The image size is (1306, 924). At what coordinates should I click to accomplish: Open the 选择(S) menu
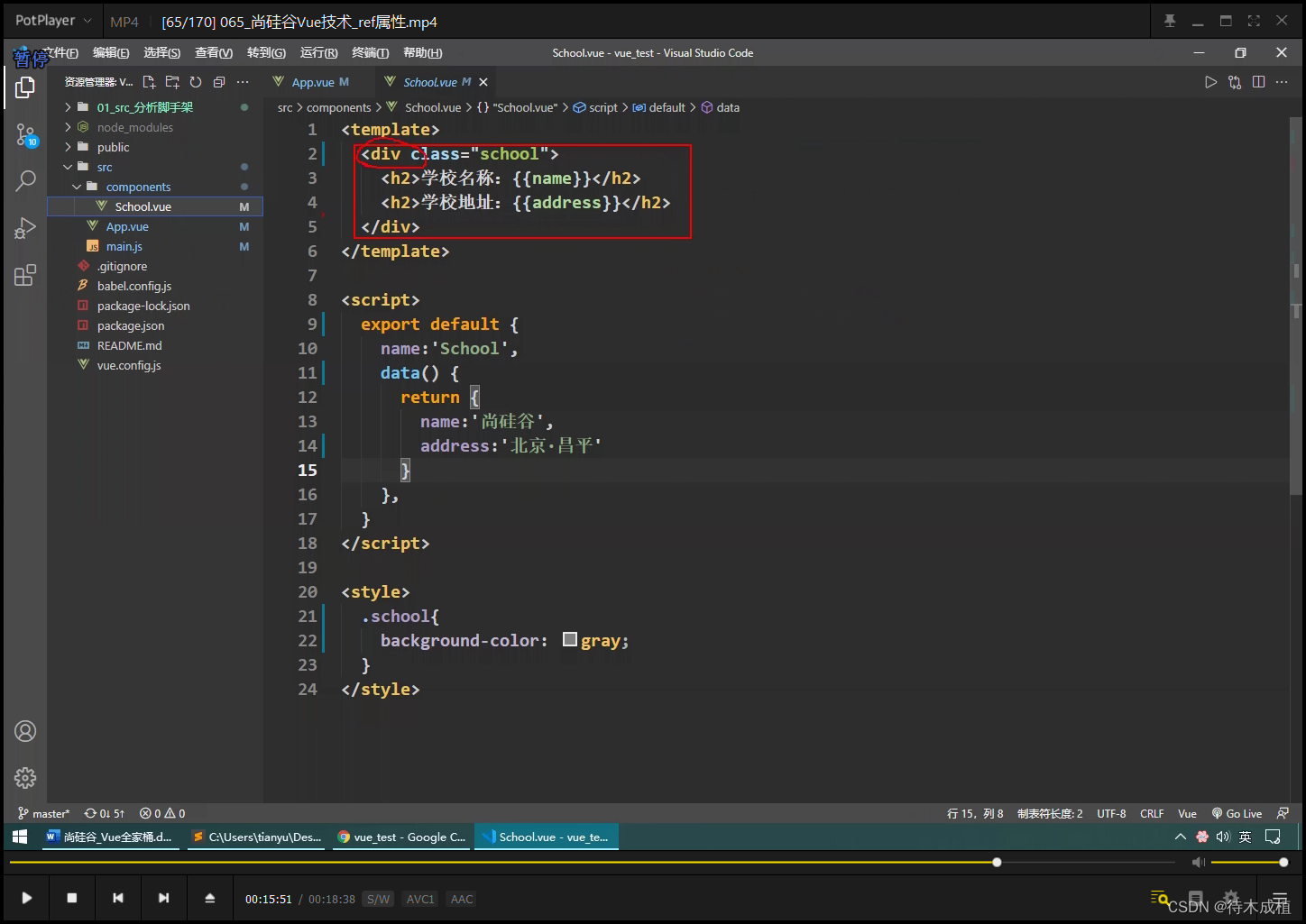pos(162,53)
